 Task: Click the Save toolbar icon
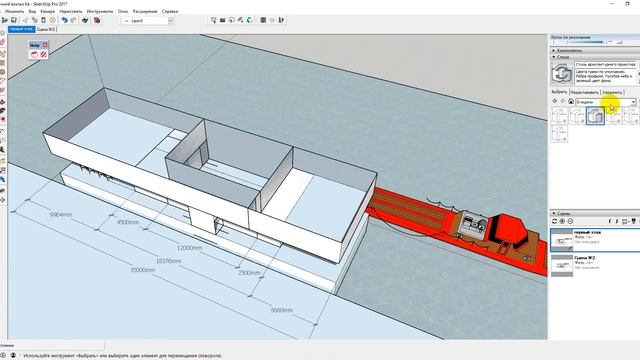(14, 20)
